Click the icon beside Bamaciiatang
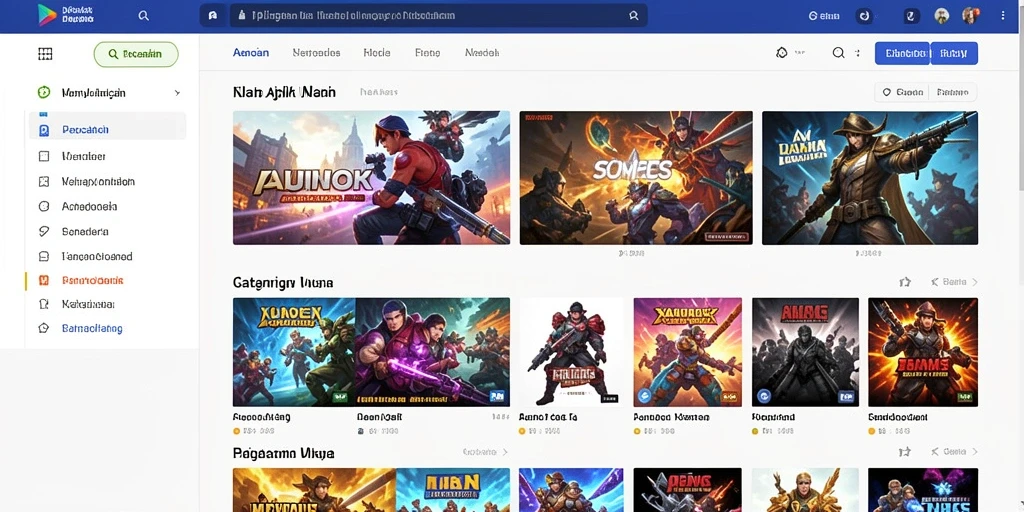 click(x=44, y=328)
